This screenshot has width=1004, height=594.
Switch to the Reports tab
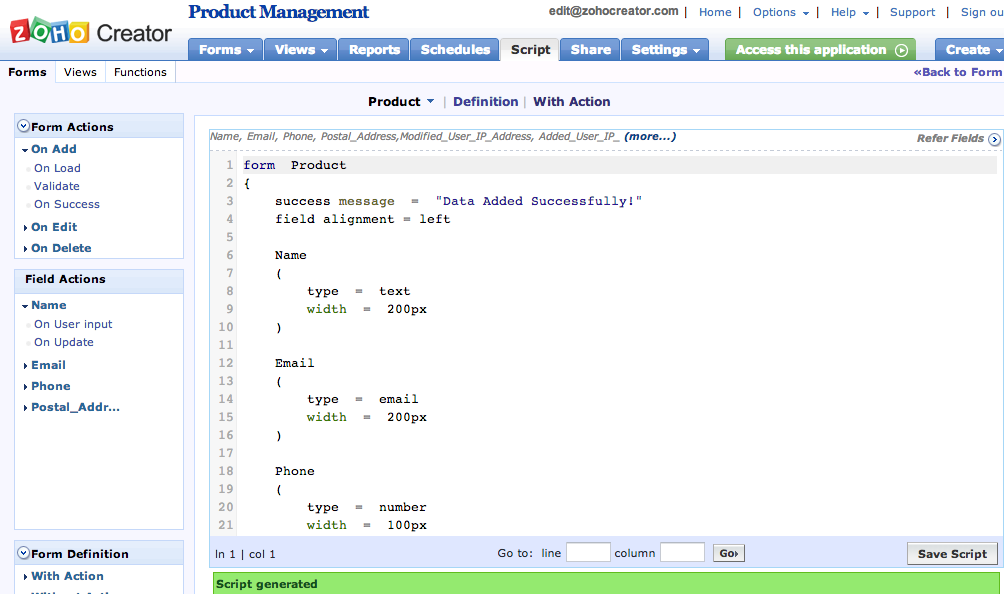(373, 50)
